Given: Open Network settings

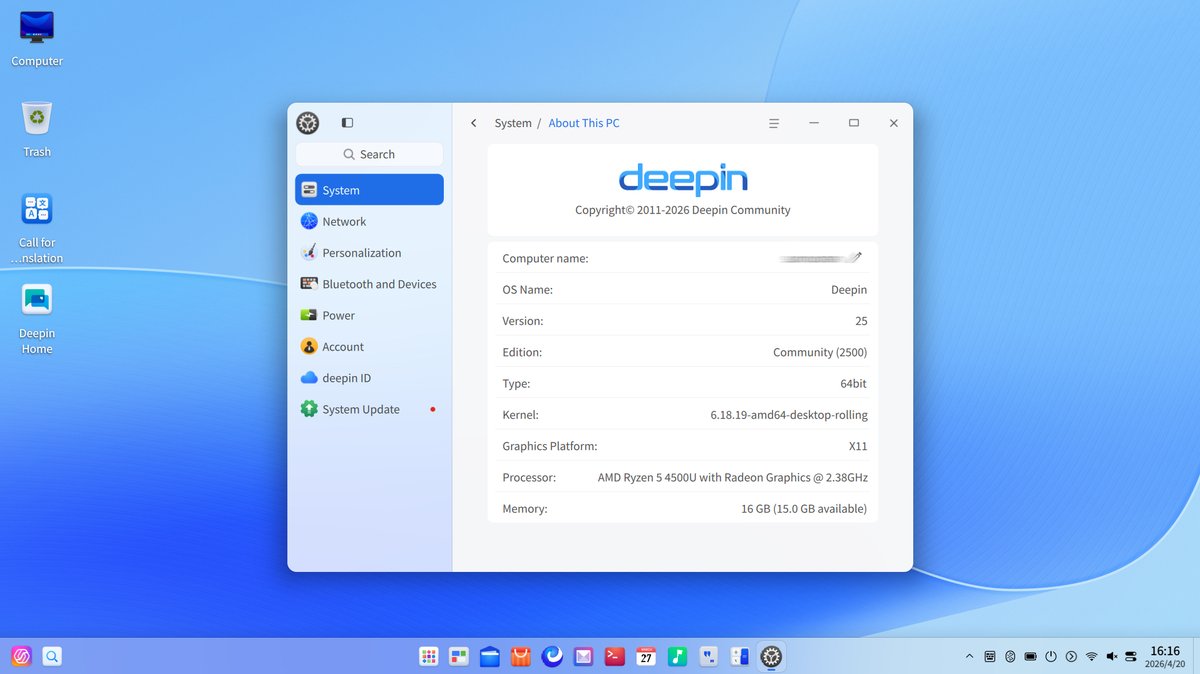Looking at the screenshot, I should click(x=369, y=222).
